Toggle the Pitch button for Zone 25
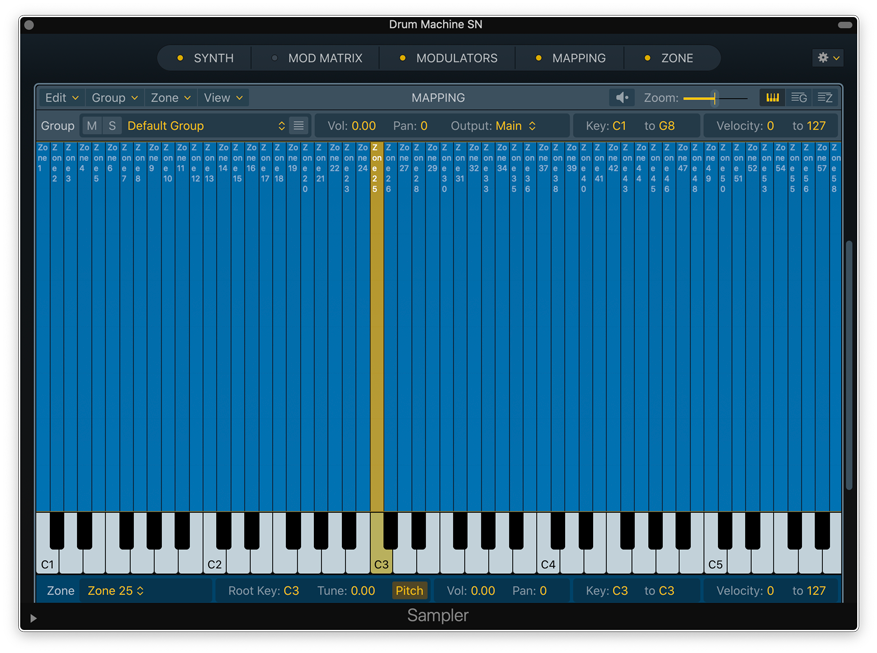Screen dimensions: 877x653 click(x=409, y=590)
